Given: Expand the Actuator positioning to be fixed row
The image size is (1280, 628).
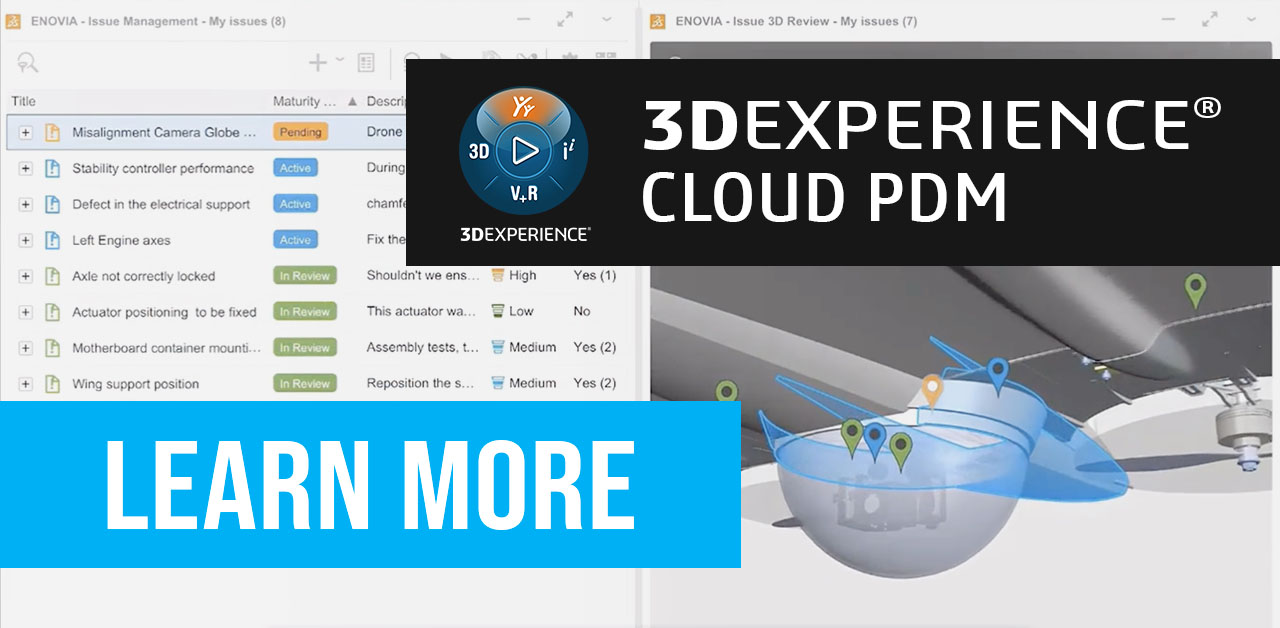Looking at the screenshot, I should [x=26, y=312].
